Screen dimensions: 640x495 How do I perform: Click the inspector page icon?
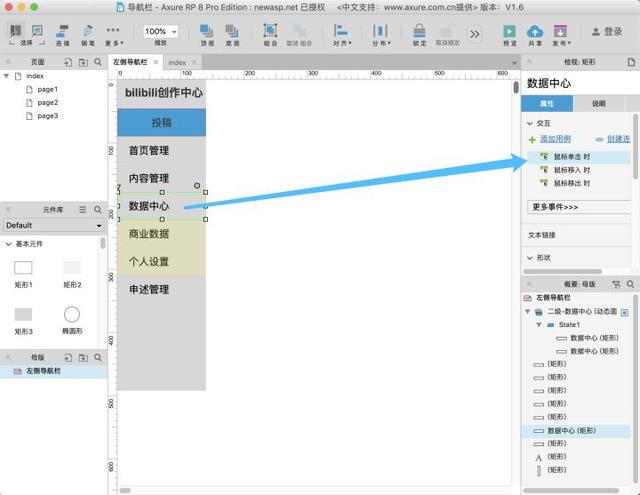pos(631,62)
